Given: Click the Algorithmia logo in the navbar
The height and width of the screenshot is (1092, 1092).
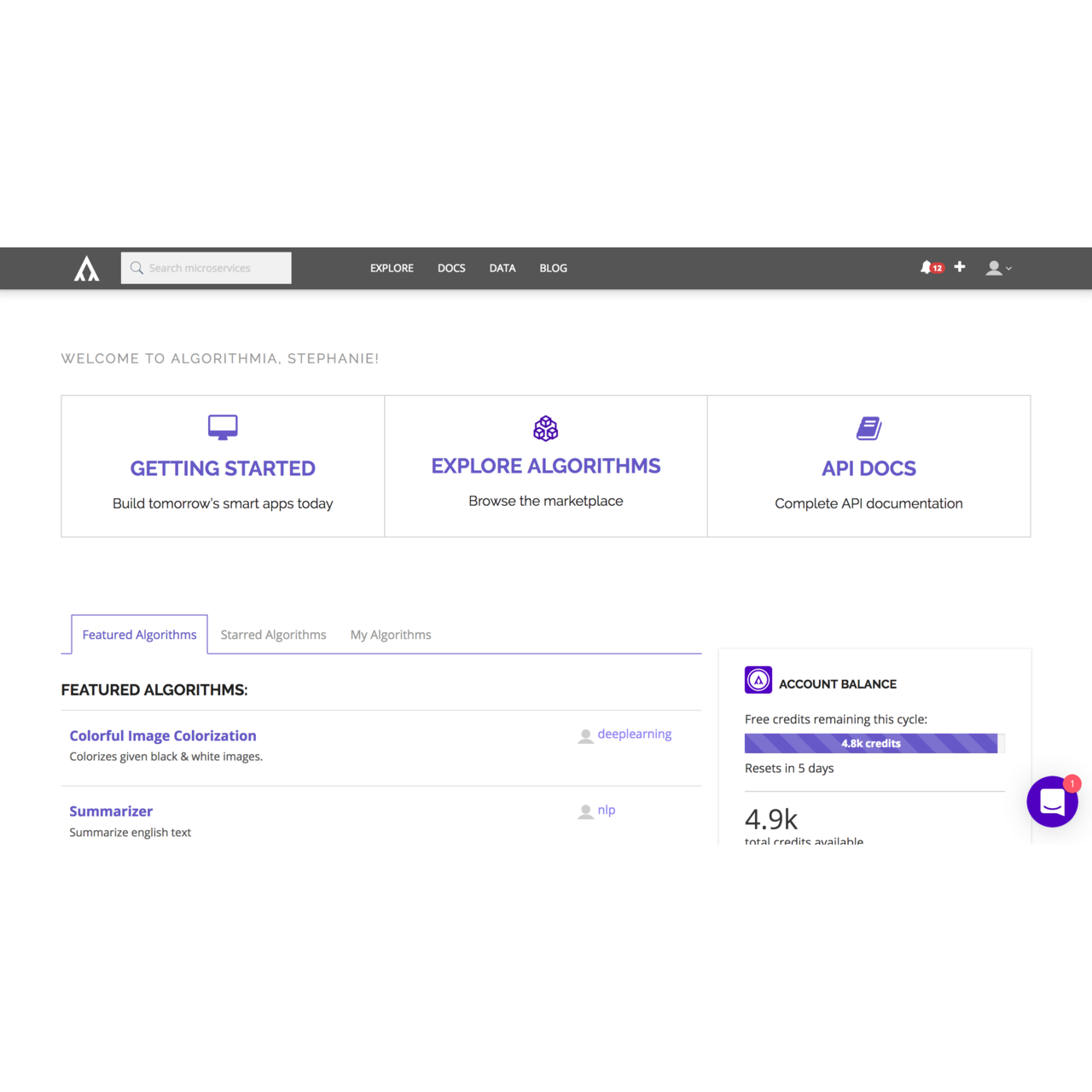Looking at the screenshot, I should point(85,267).
